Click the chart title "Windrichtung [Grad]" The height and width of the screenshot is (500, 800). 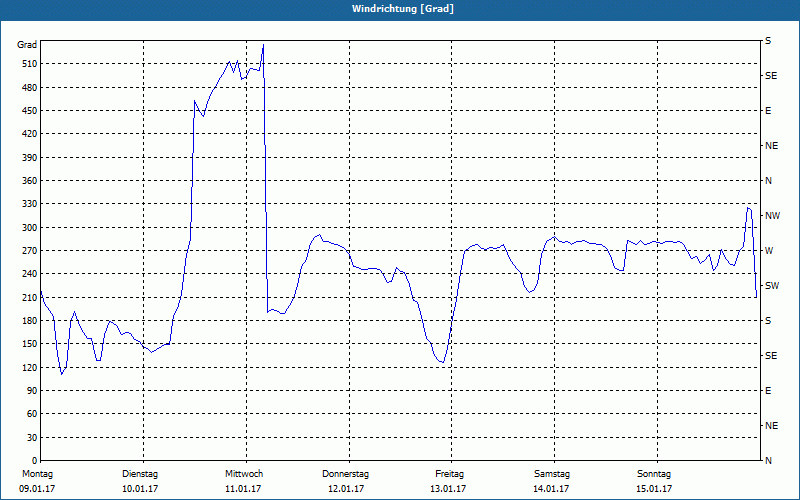(403, 9)
